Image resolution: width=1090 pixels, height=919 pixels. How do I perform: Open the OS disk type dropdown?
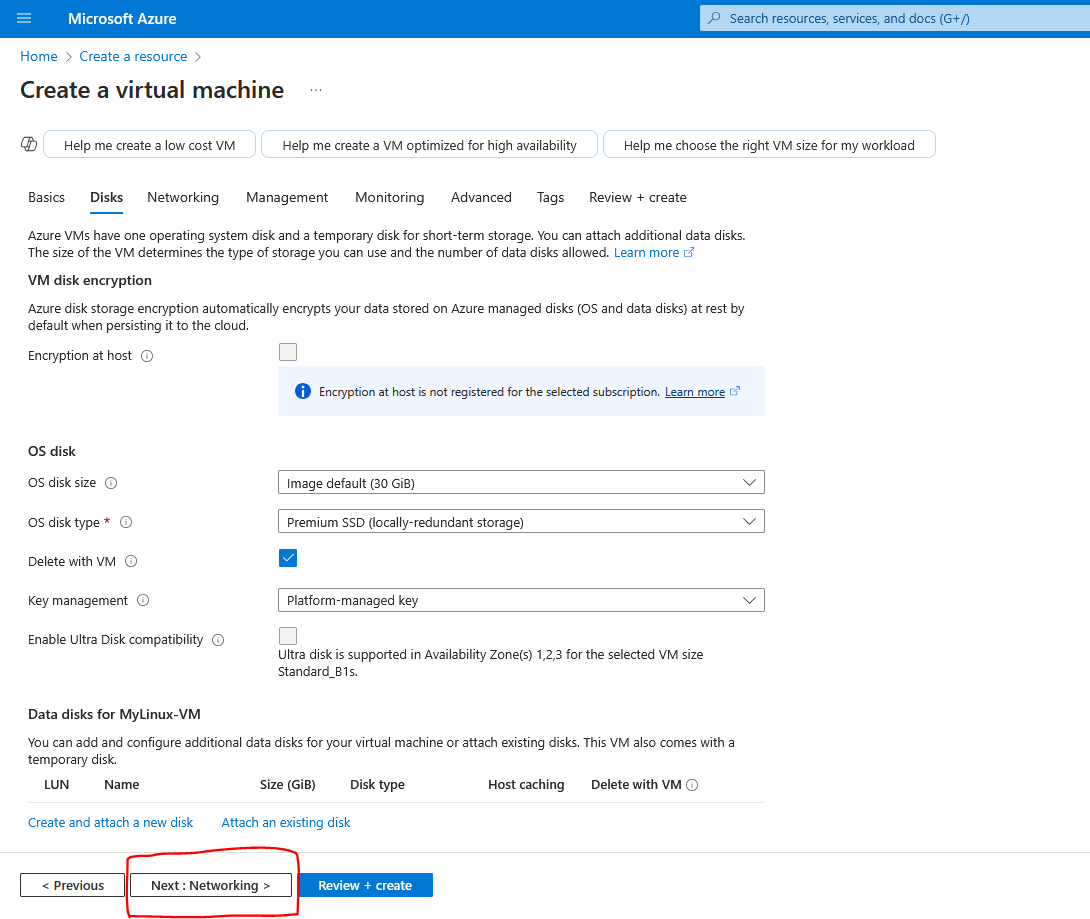(x=521, y=521)
